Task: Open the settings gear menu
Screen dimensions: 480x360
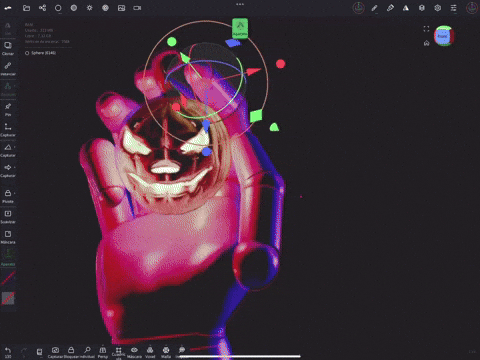Action: pyautogui.click(x=438, y=8)
